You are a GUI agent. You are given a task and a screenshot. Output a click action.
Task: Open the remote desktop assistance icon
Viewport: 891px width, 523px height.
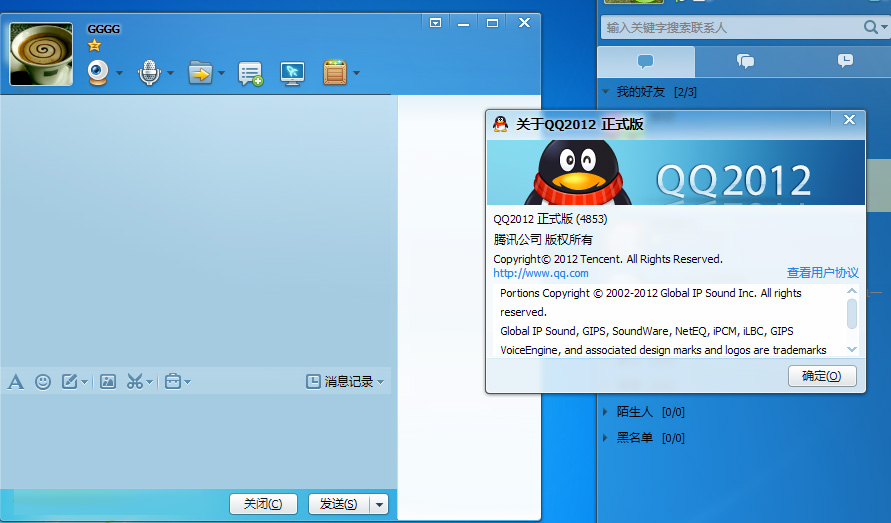point(292,73)
